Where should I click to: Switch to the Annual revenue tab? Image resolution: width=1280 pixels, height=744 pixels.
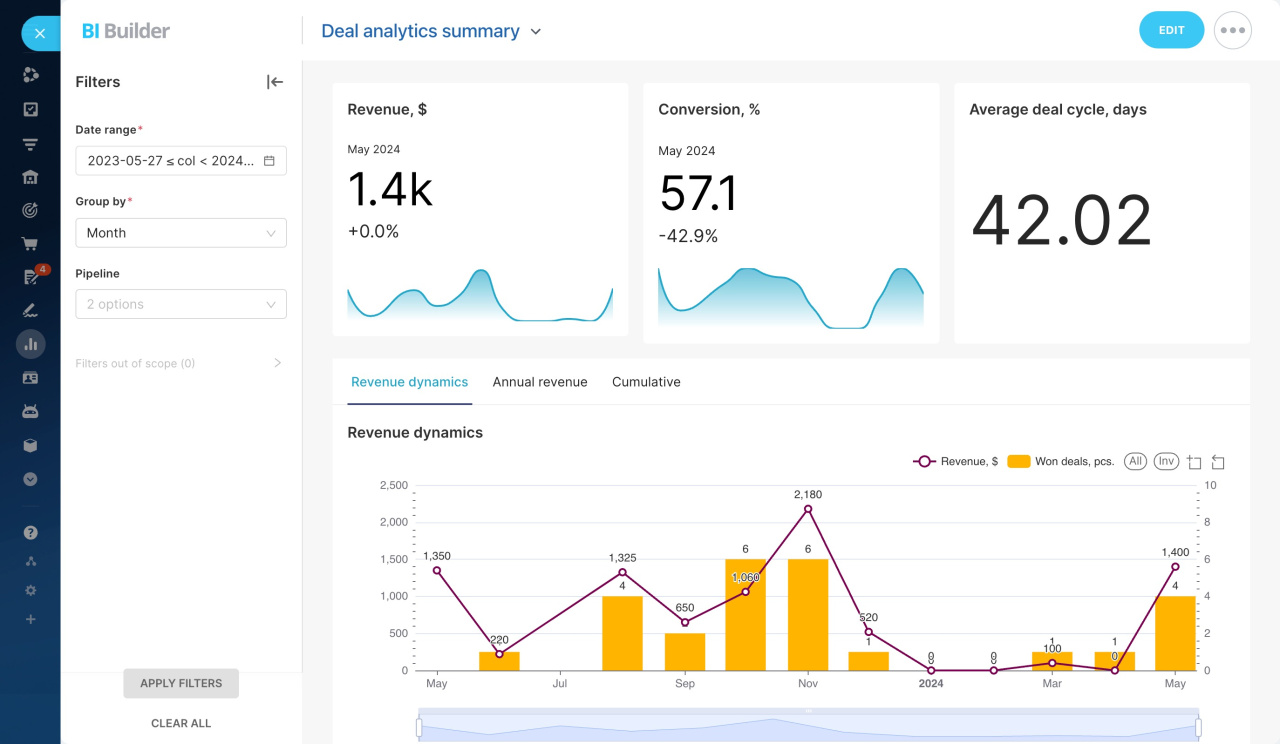point(540,382)
